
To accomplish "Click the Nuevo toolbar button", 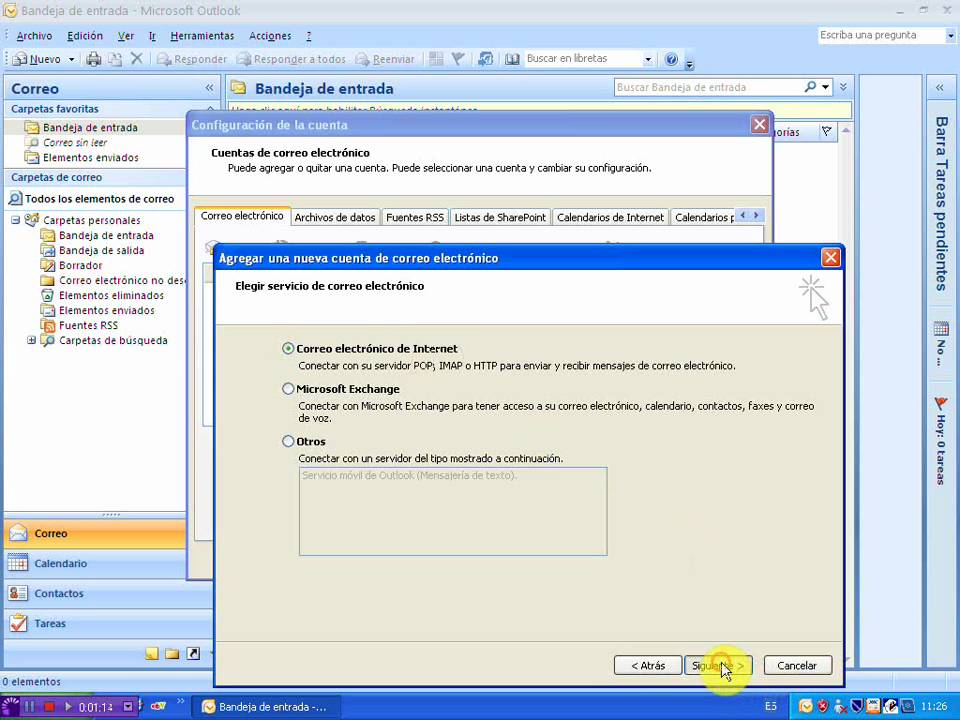I will pyautogui.click(x=37, y=59).
